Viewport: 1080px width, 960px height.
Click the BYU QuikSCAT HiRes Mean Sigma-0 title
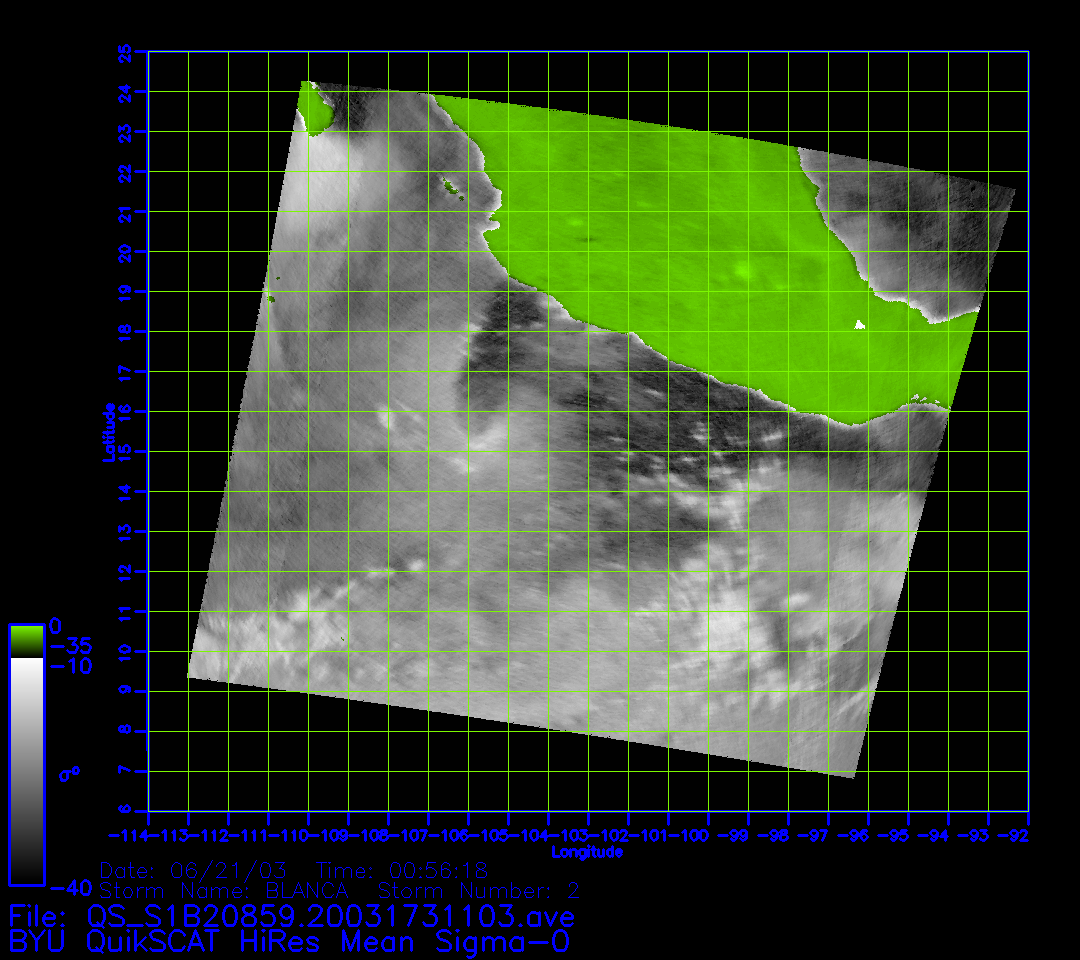coord(290,942)
